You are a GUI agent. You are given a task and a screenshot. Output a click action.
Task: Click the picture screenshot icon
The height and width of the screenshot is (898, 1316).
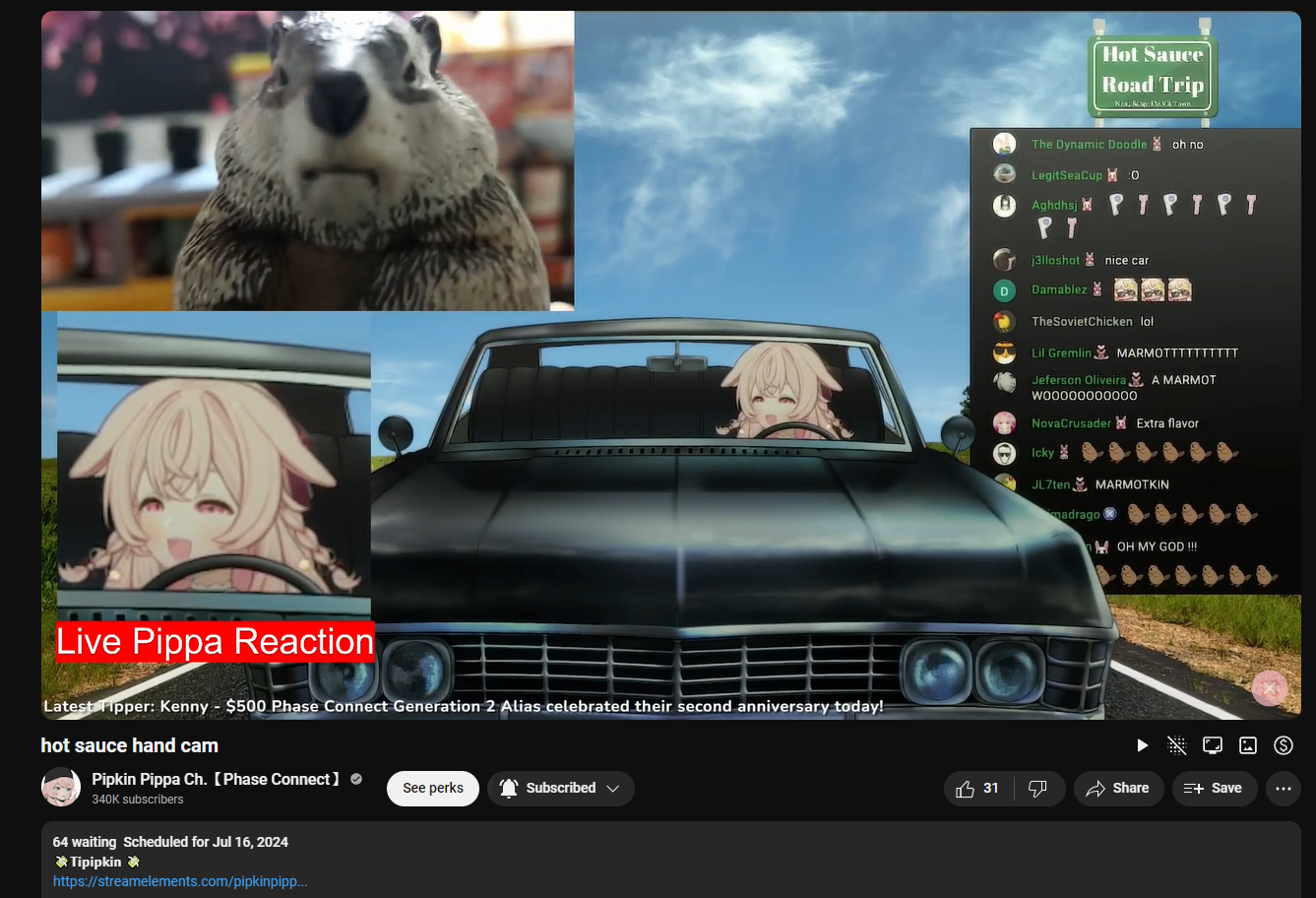pyautogui.click(x=1248, y=745)
